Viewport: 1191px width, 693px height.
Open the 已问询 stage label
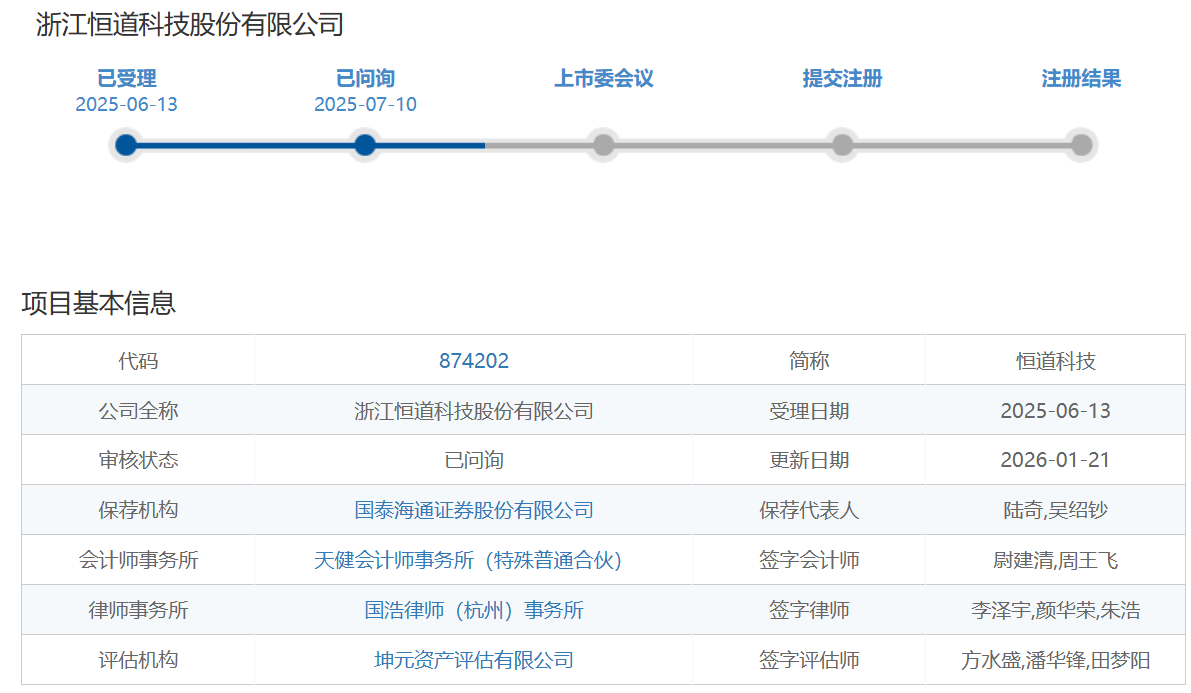click(365, 79)
